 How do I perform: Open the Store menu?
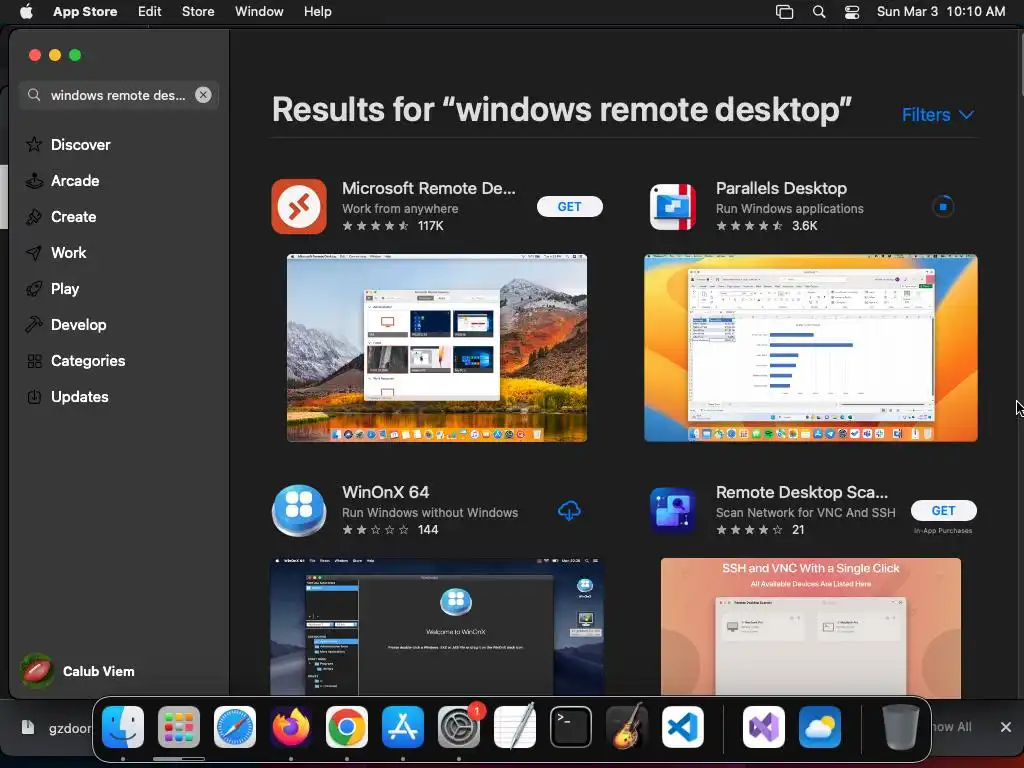[198, 12]
